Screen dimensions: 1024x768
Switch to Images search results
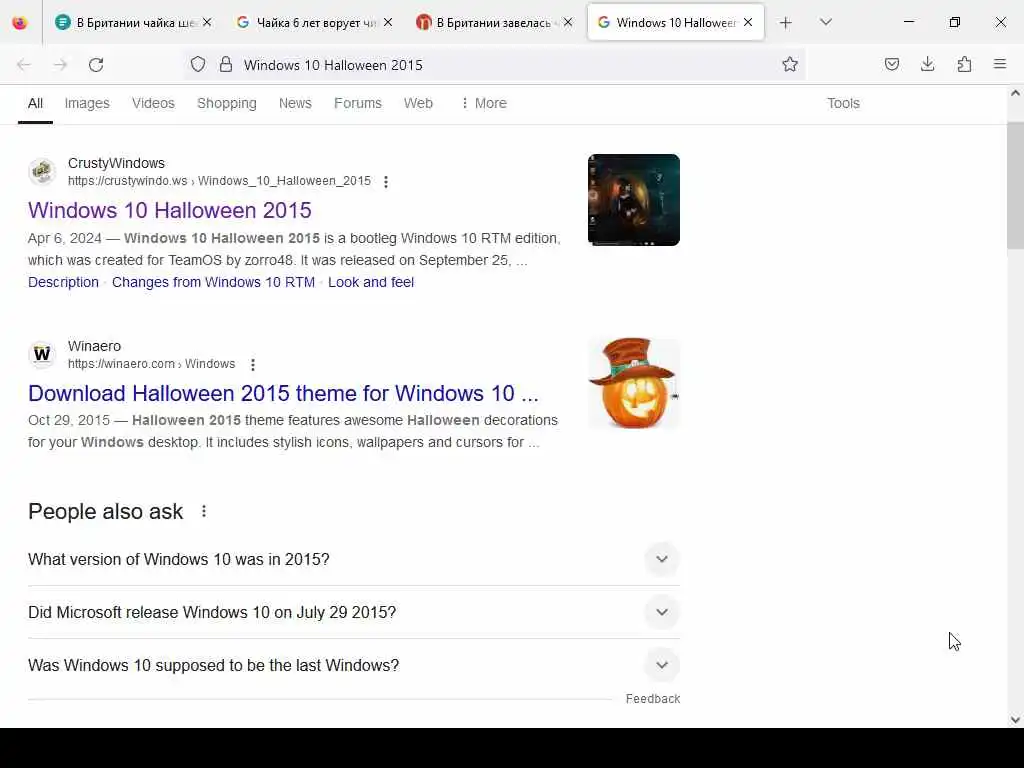coord(87,103)
